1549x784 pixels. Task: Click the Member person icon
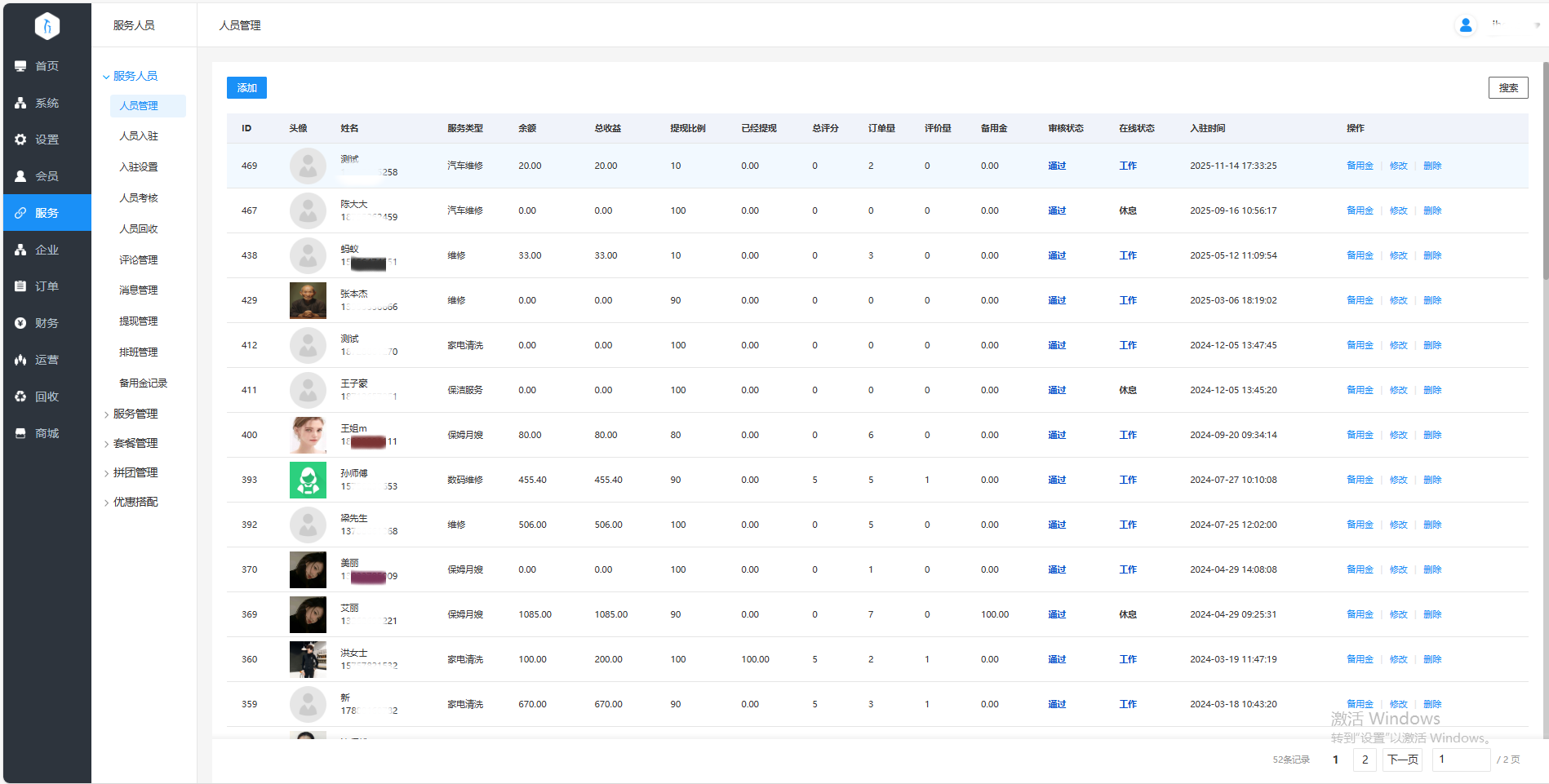[20, 176]
